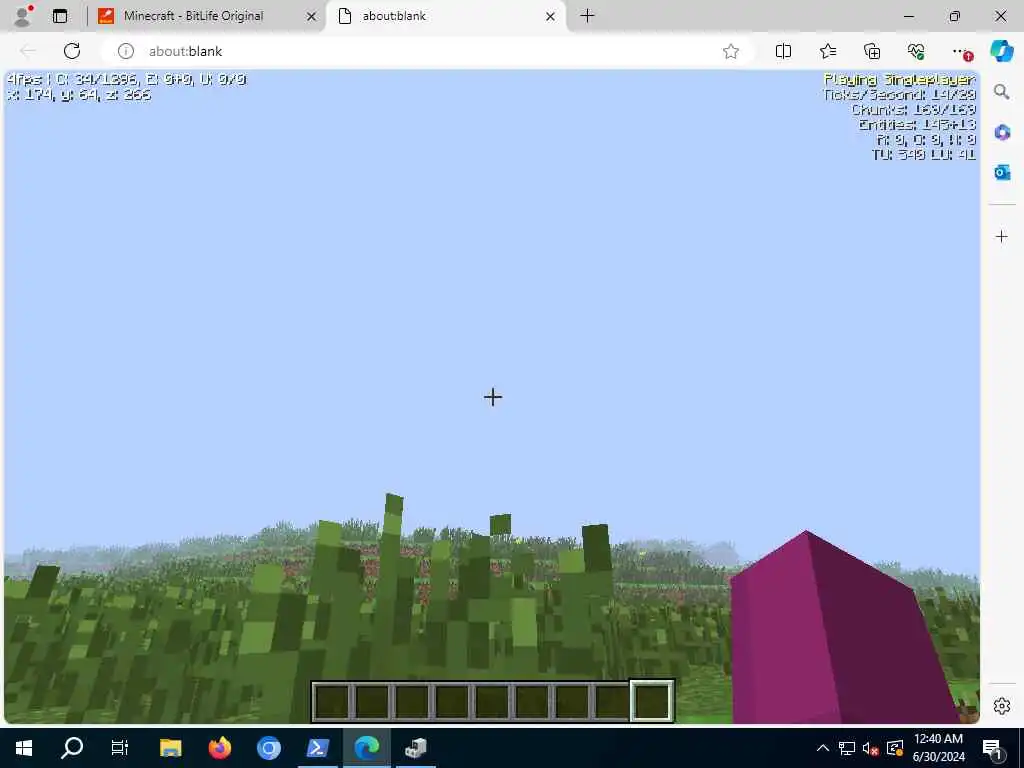Launch Firefox from taskbar
This screenshot has height=768, width=1024.
pyautogui.click(x=219, y=748)
